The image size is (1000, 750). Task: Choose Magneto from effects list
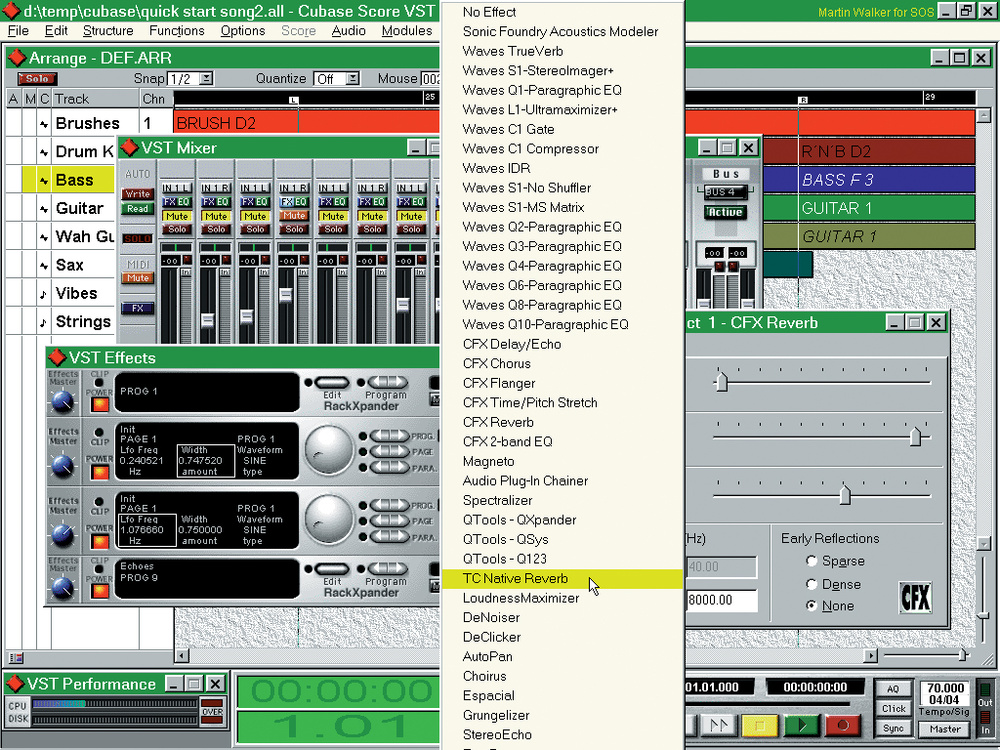click(562, 461)
